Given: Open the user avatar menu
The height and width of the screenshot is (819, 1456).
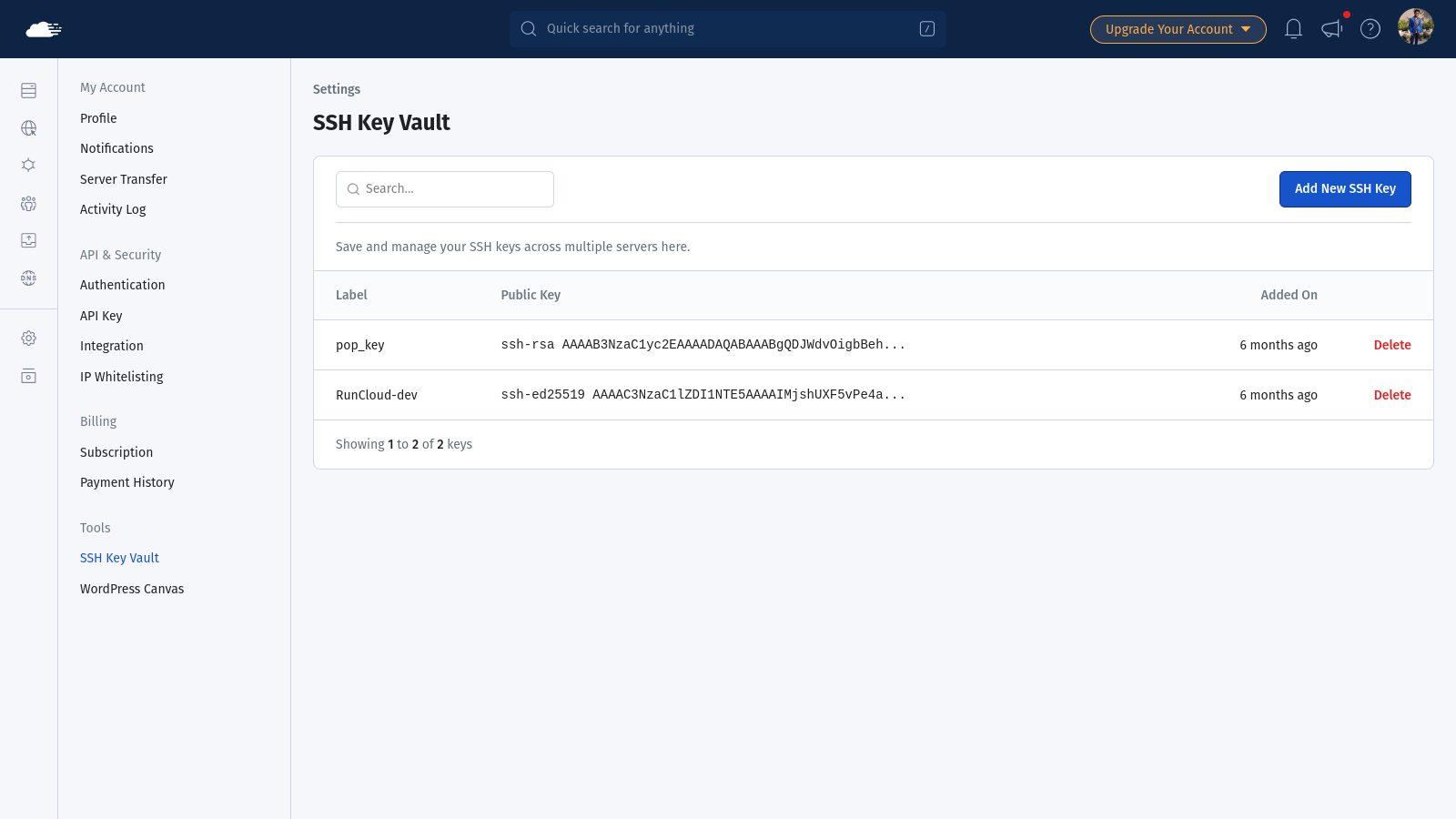Looking at the screenshot, I should 1416,27.
